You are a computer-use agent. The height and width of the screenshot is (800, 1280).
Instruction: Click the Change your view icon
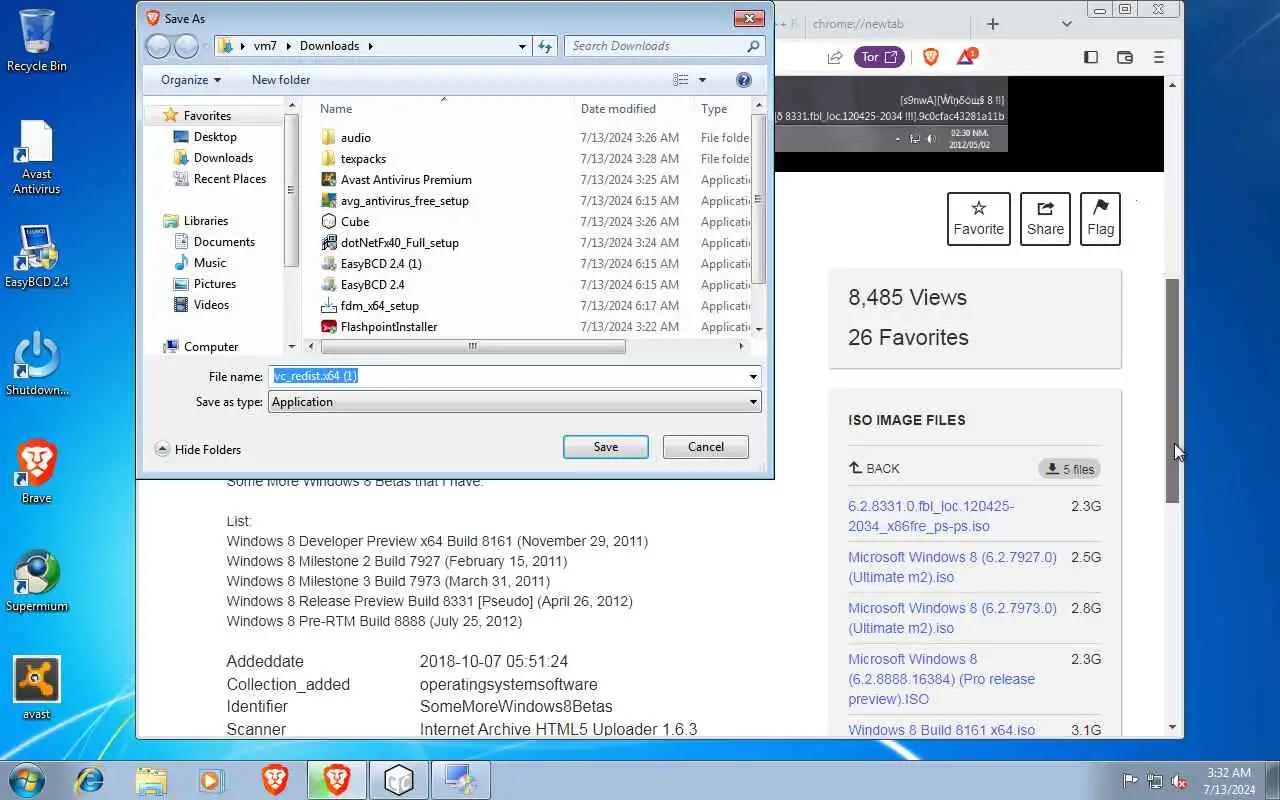(x=681, y=80)
